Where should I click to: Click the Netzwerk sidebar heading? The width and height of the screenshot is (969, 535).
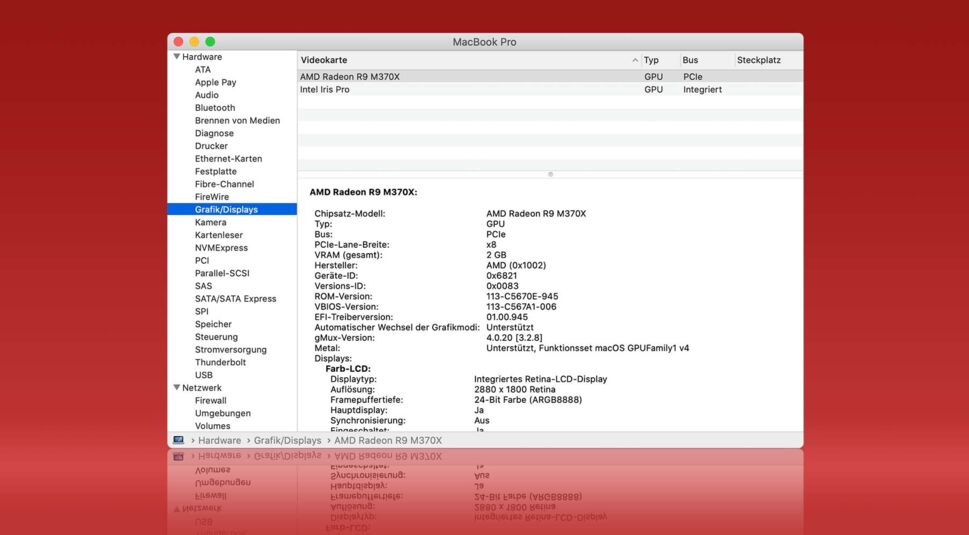tap(201, 387)
